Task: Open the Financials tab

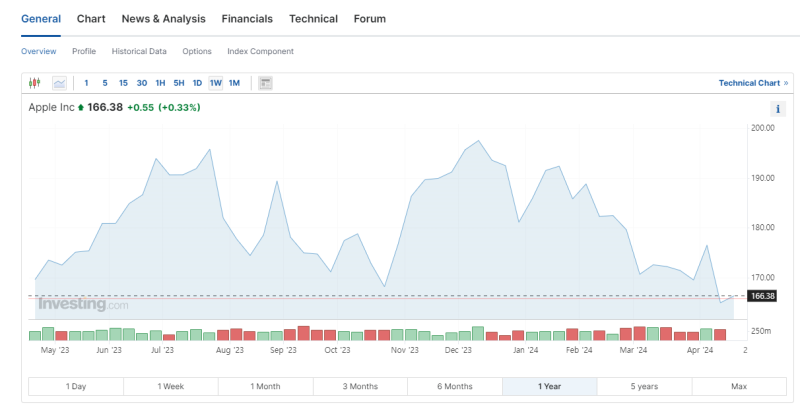Action: [247, 19]
